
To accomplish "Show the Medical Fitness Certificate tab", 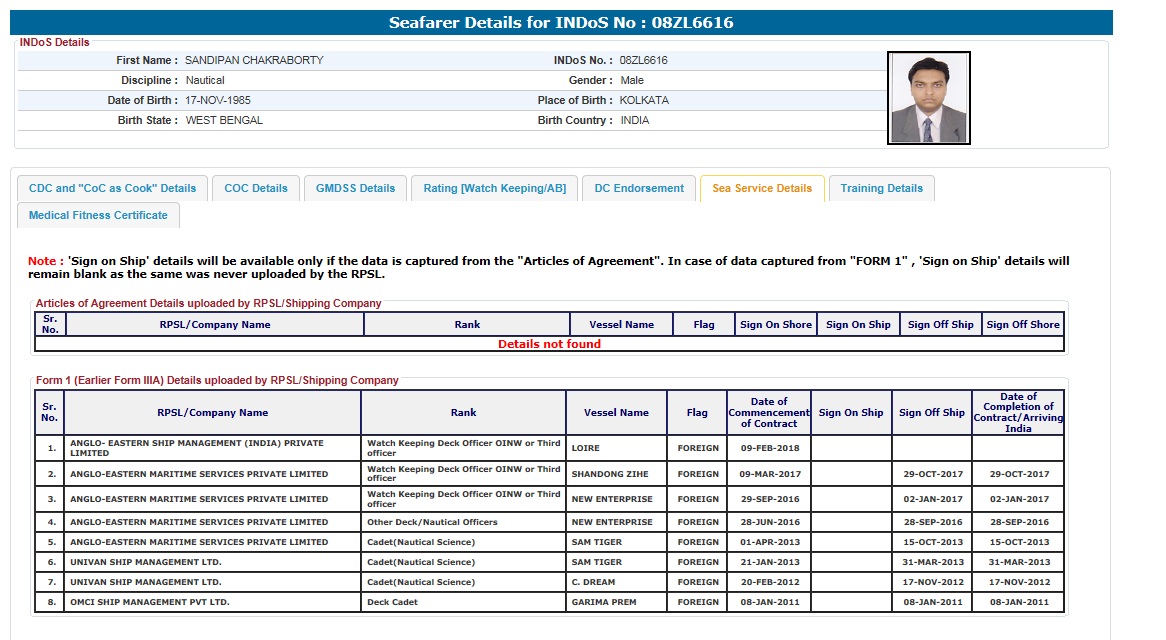I will 98,215.
